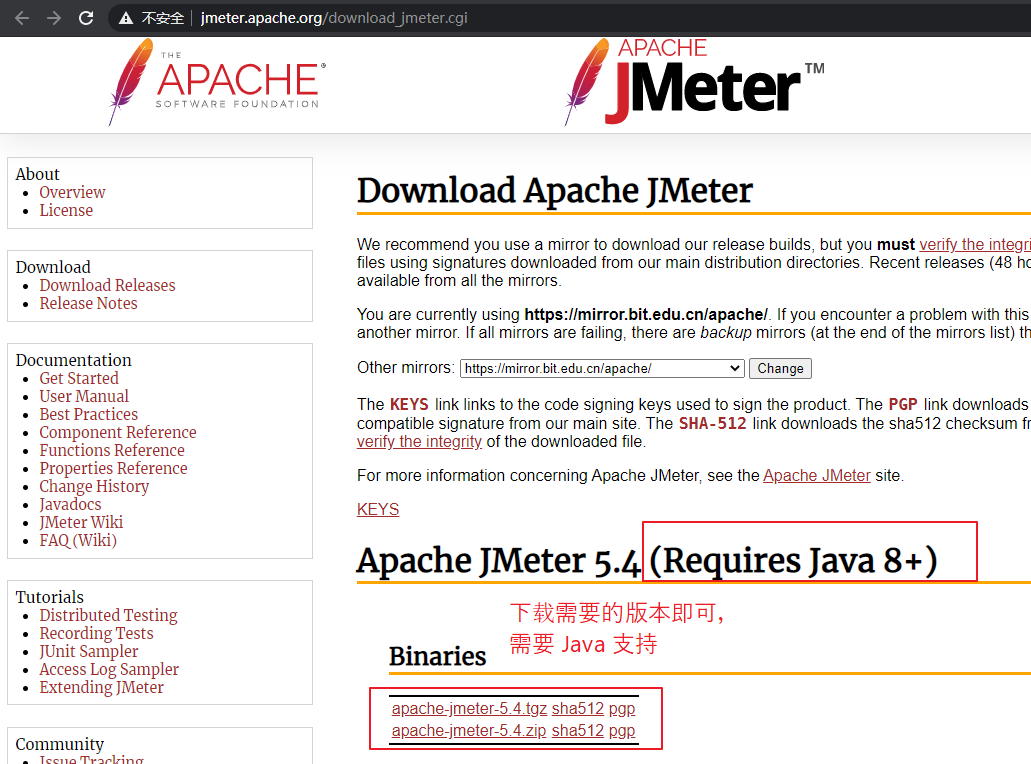Select the 'Binaries' heading
Image resolution: width=1031 pixels, height=764 pixels.
[x=437, y=656]
